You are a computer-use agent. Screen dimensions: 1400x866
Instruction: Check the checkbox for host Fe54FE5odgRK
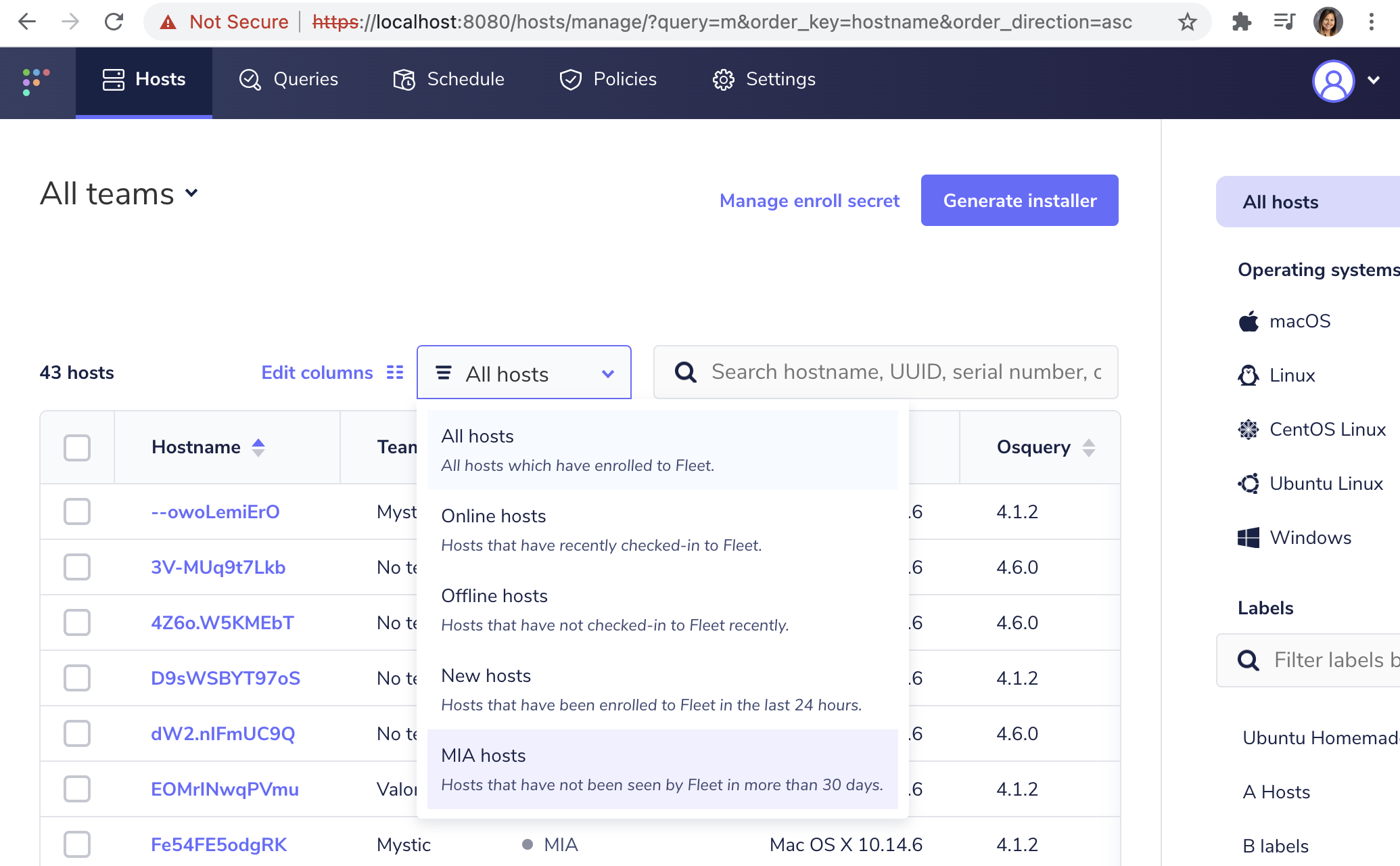[76, 844]
